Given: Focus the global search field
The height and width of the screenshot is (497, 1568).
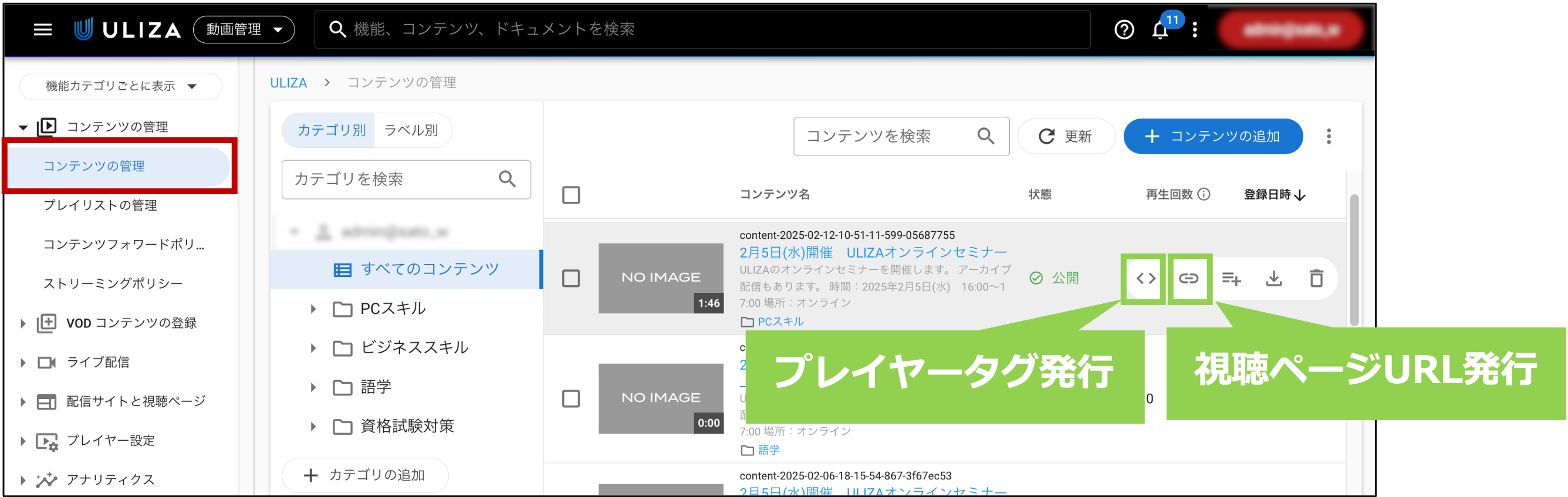Looking at the screenshot, I should tap(702, 29).
